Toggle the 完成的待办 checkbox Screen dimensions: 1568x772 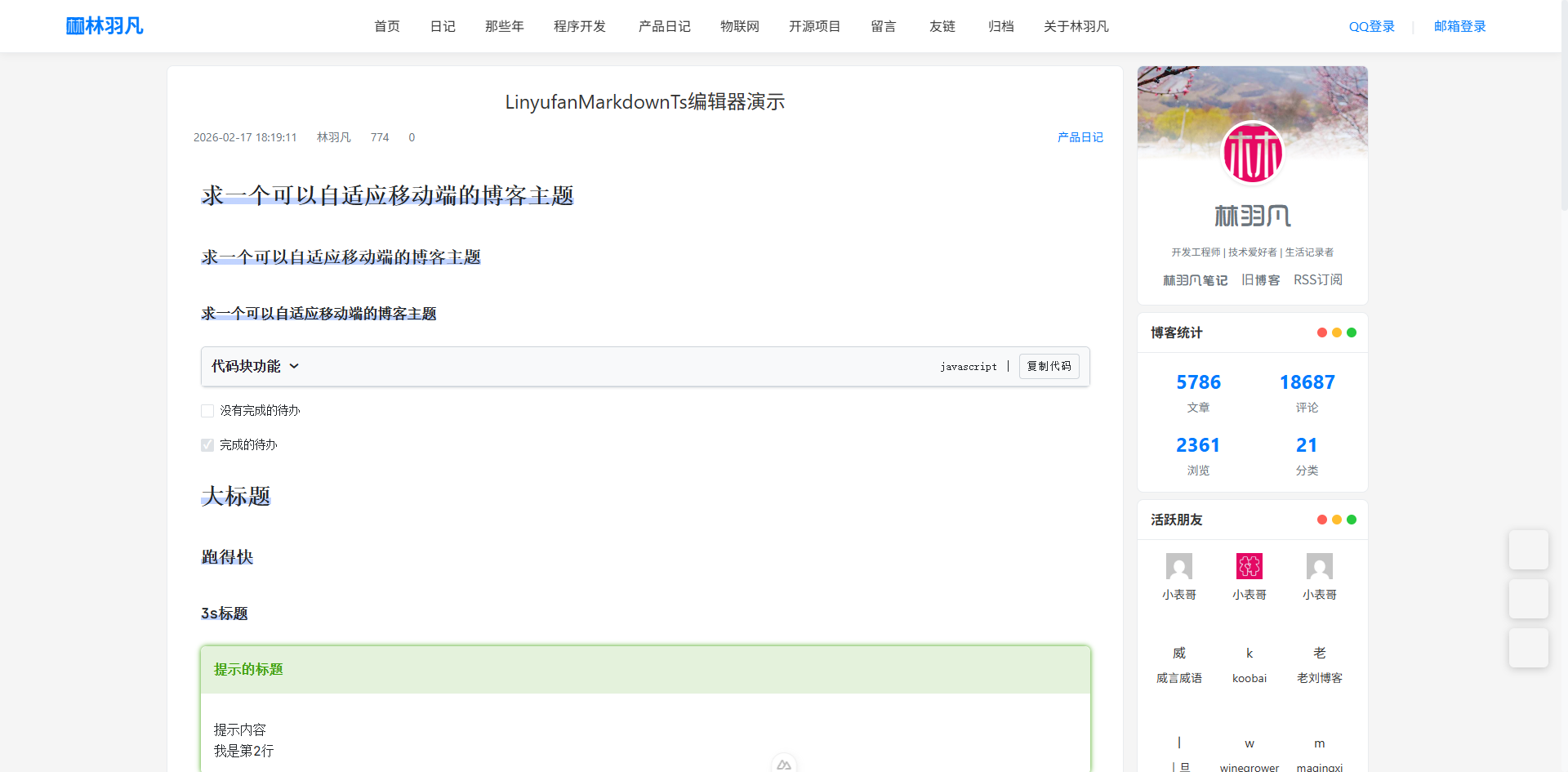pyautogui.click(x=207, y=445)
